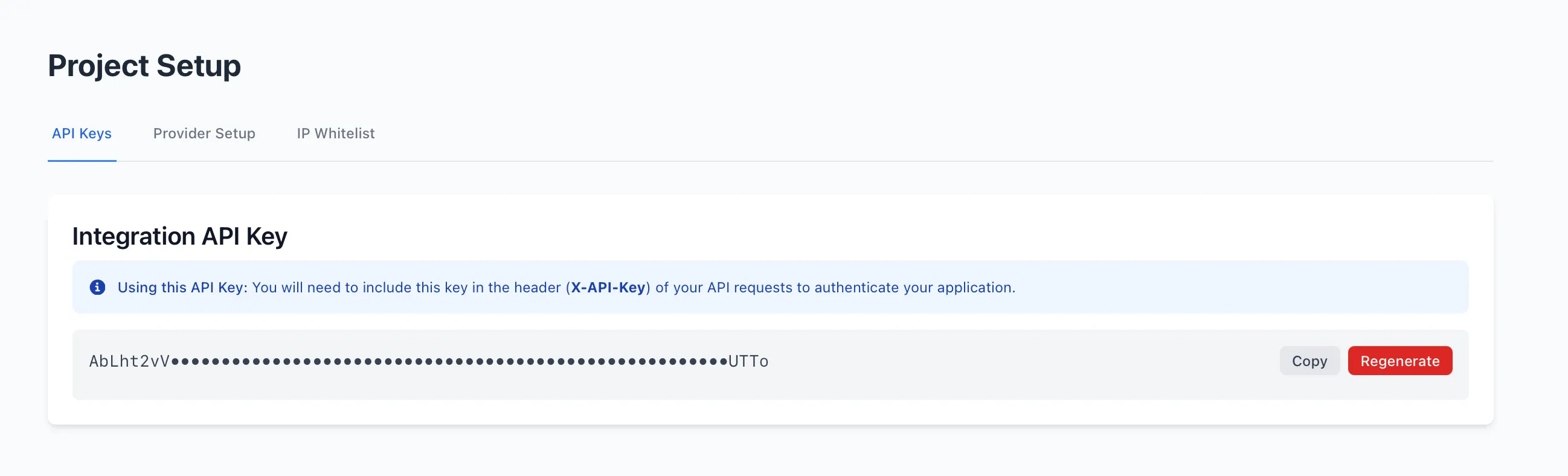Open the IP Whitelist tab

pyautogui.click(x=335, y=133)
